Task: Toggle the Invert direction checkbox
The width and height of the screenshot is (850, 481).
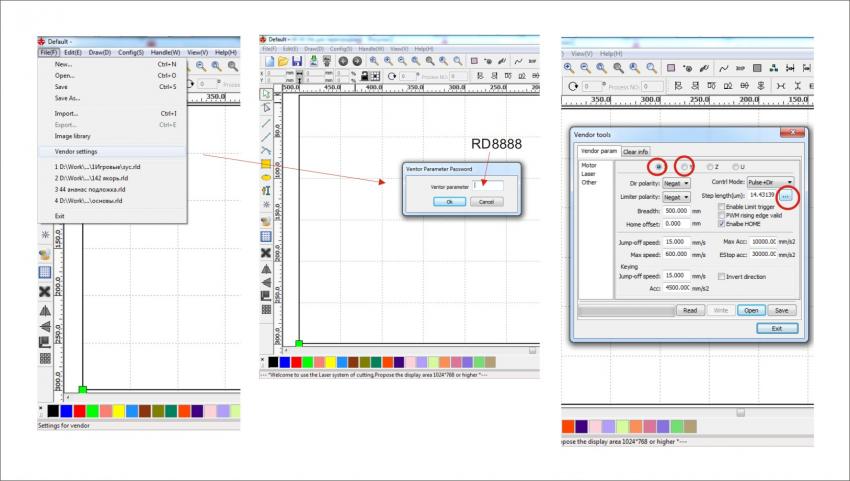Action: (x=722, y=276)
